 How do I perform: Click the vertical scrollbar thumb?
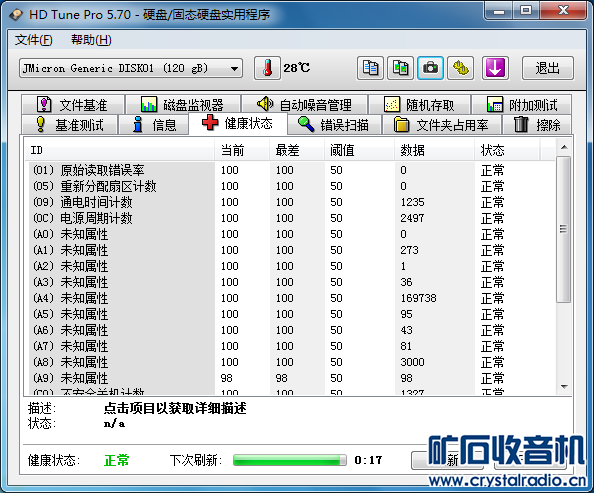coord(564,229)
